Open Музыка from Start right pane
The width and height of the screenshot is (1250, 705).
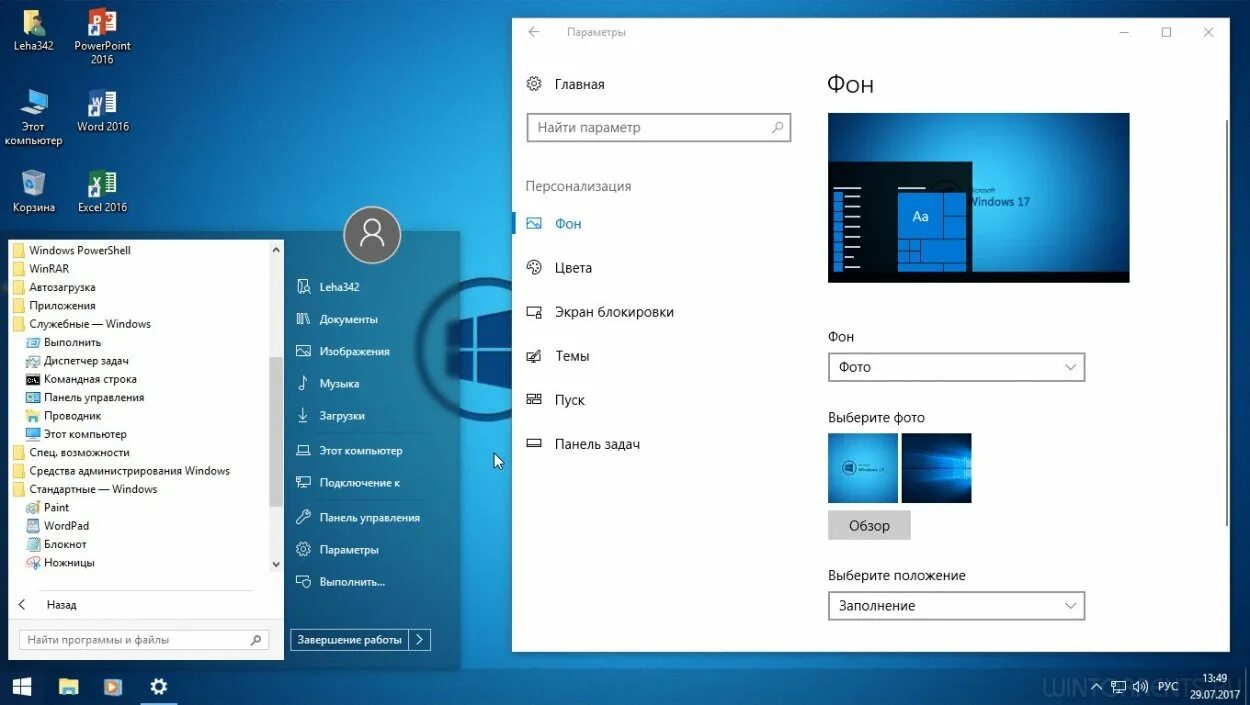coord(339,383)
